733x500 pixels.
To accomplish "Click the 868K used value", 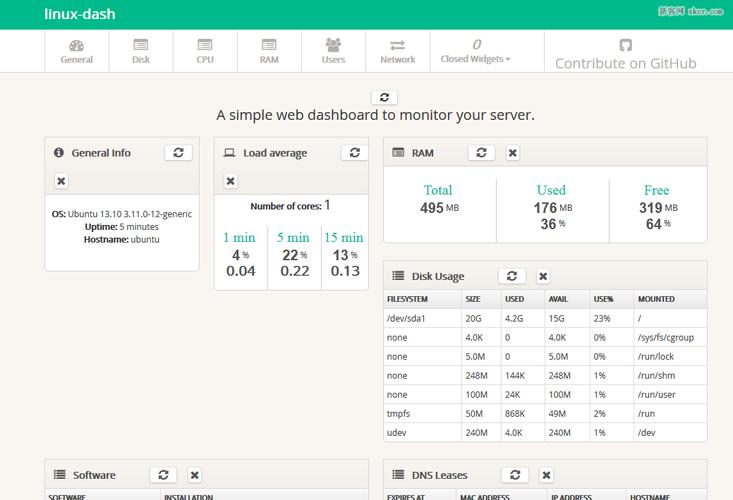I will click(515, 414).
